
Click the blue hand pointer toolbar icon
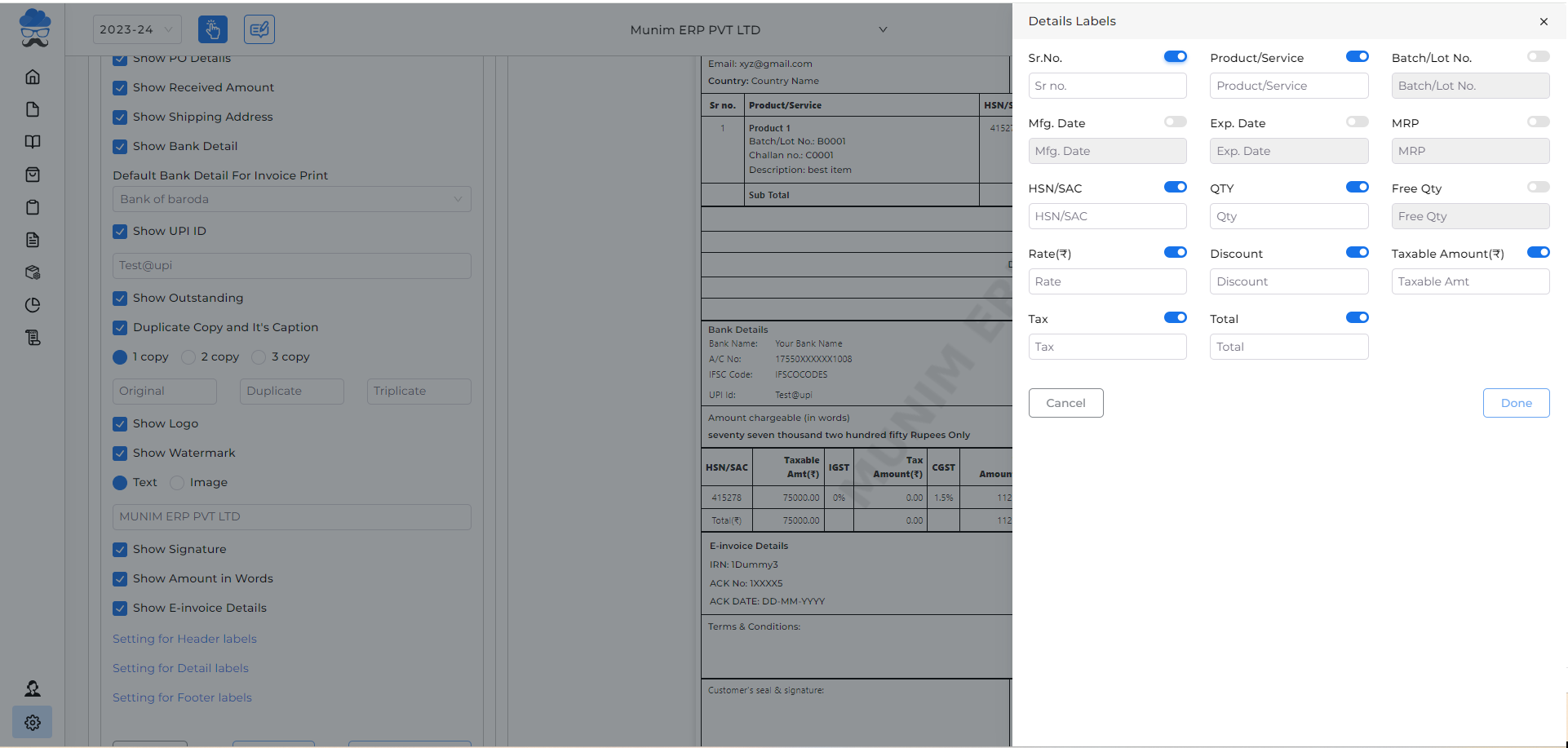[213, 29]
